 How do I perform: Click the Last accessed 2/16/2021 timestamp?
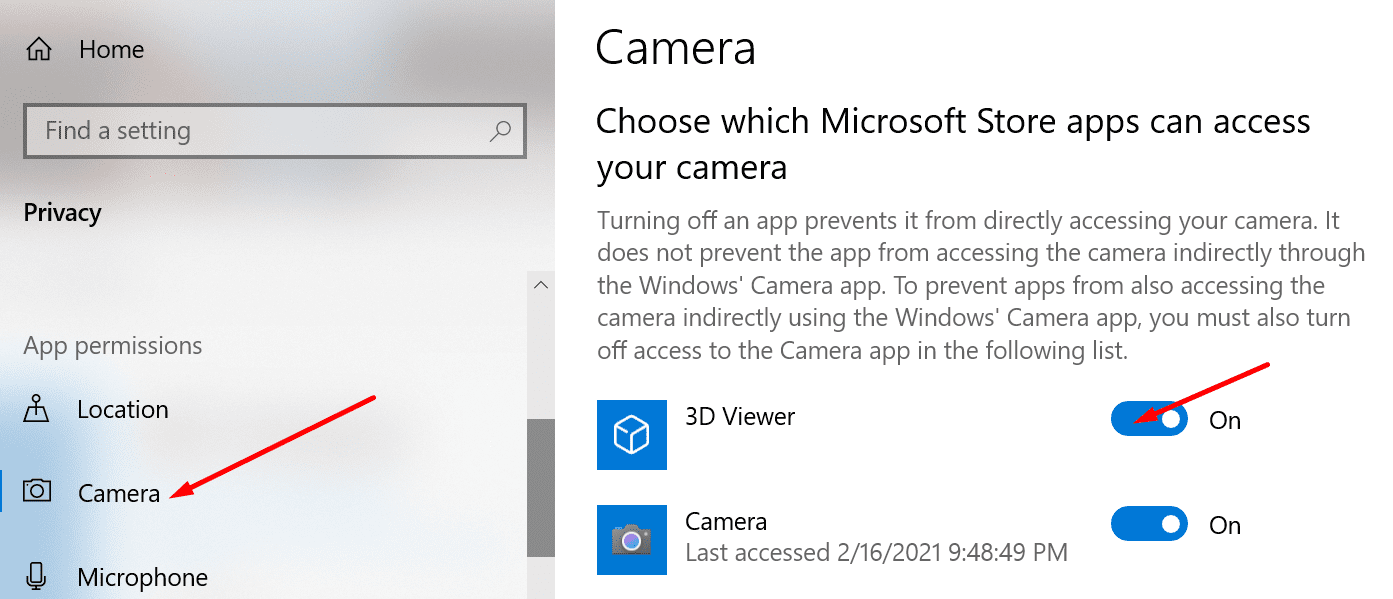[876, 552]
